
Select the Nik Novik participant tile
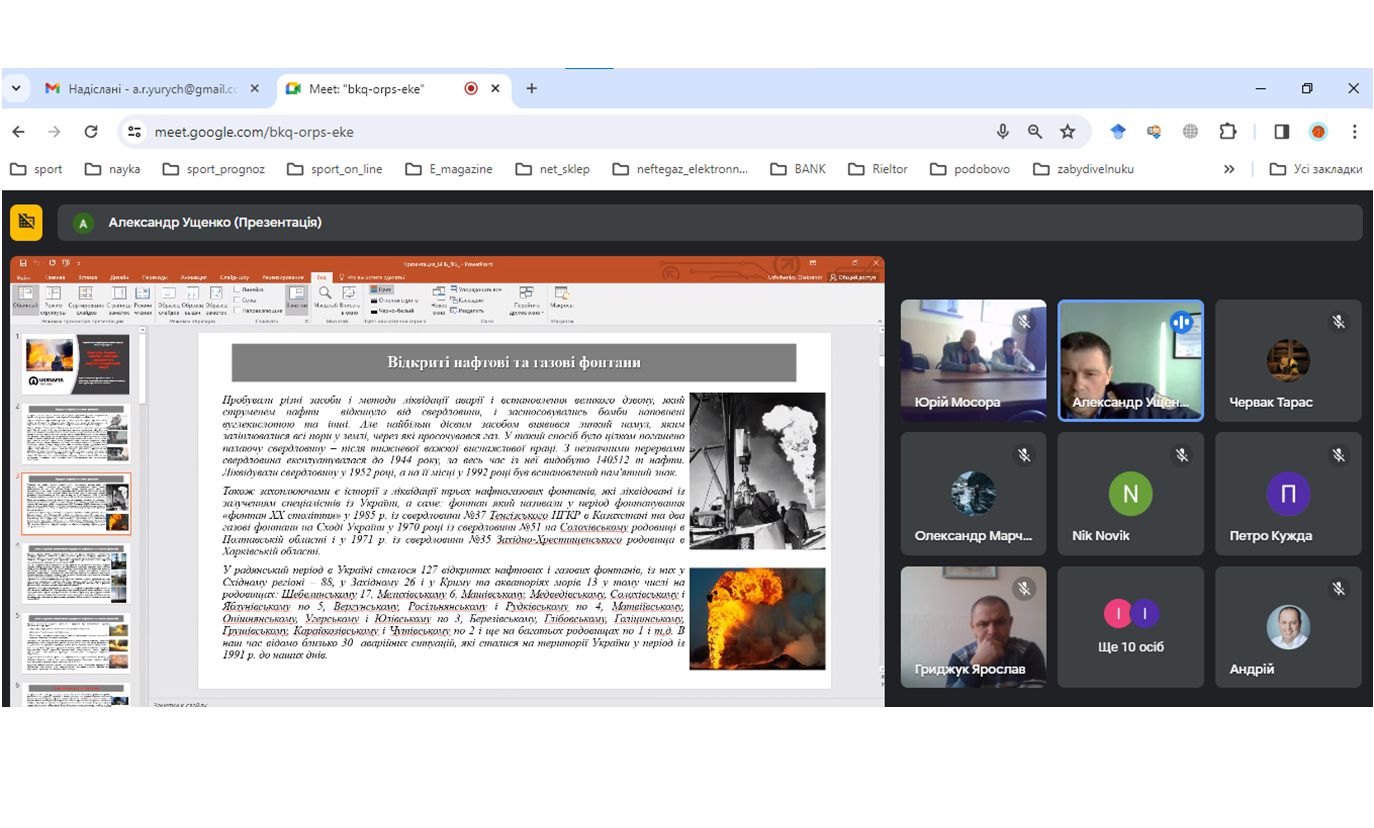[1130, 493]
